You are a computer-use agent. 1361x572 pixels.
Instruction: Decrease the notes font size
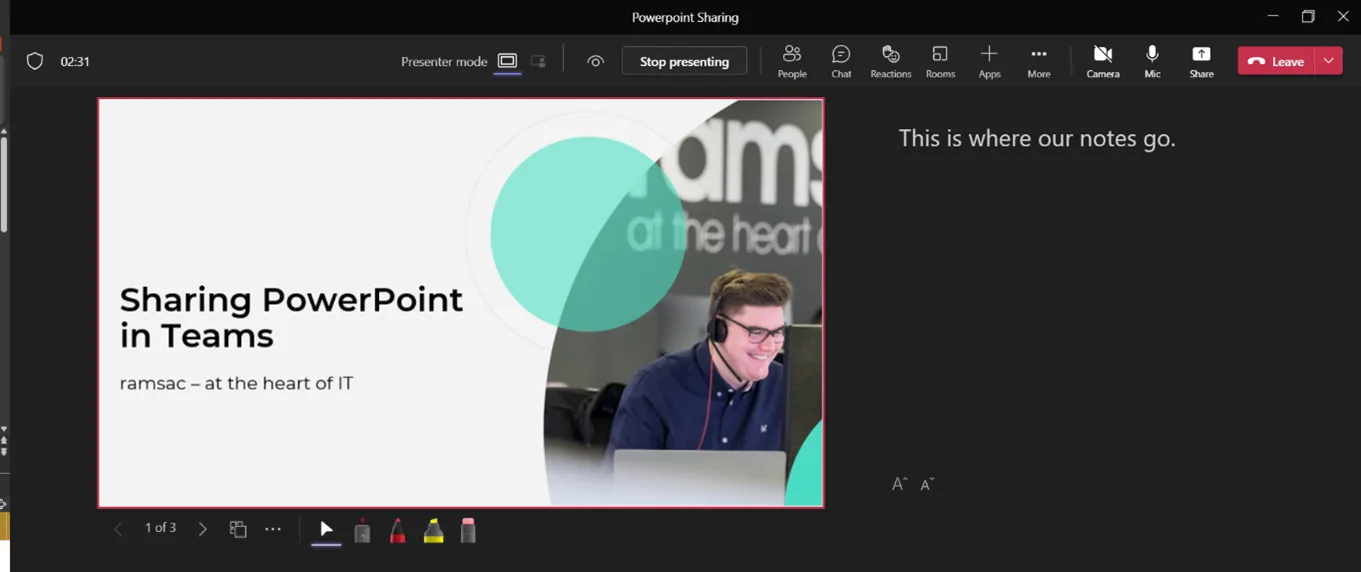927,484
